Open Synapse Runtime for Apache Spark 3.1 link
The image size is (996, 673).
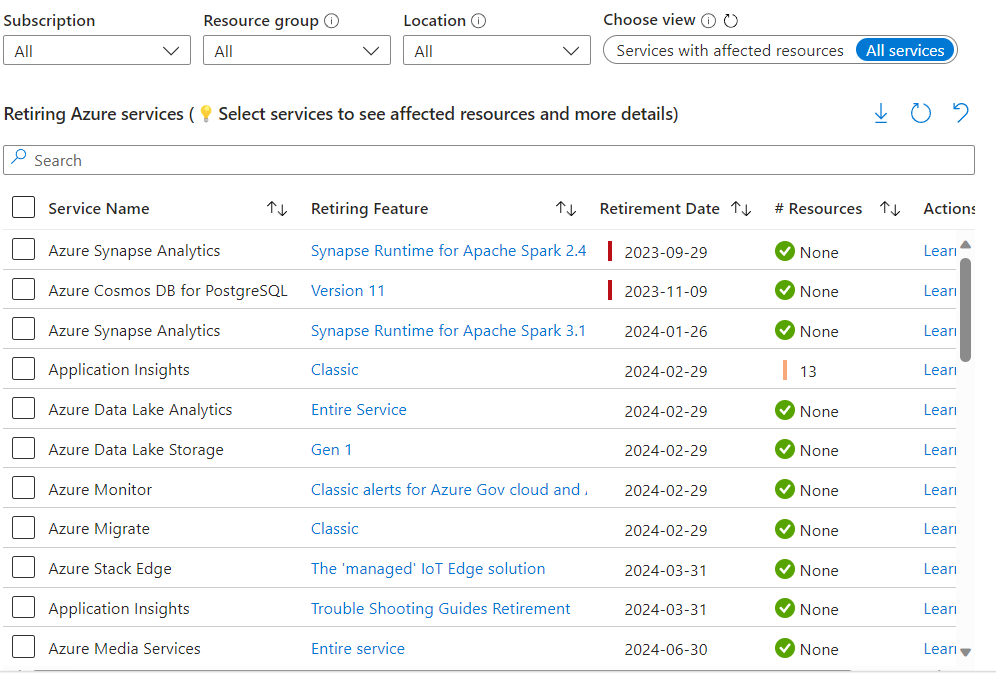(x=448, y=331)
